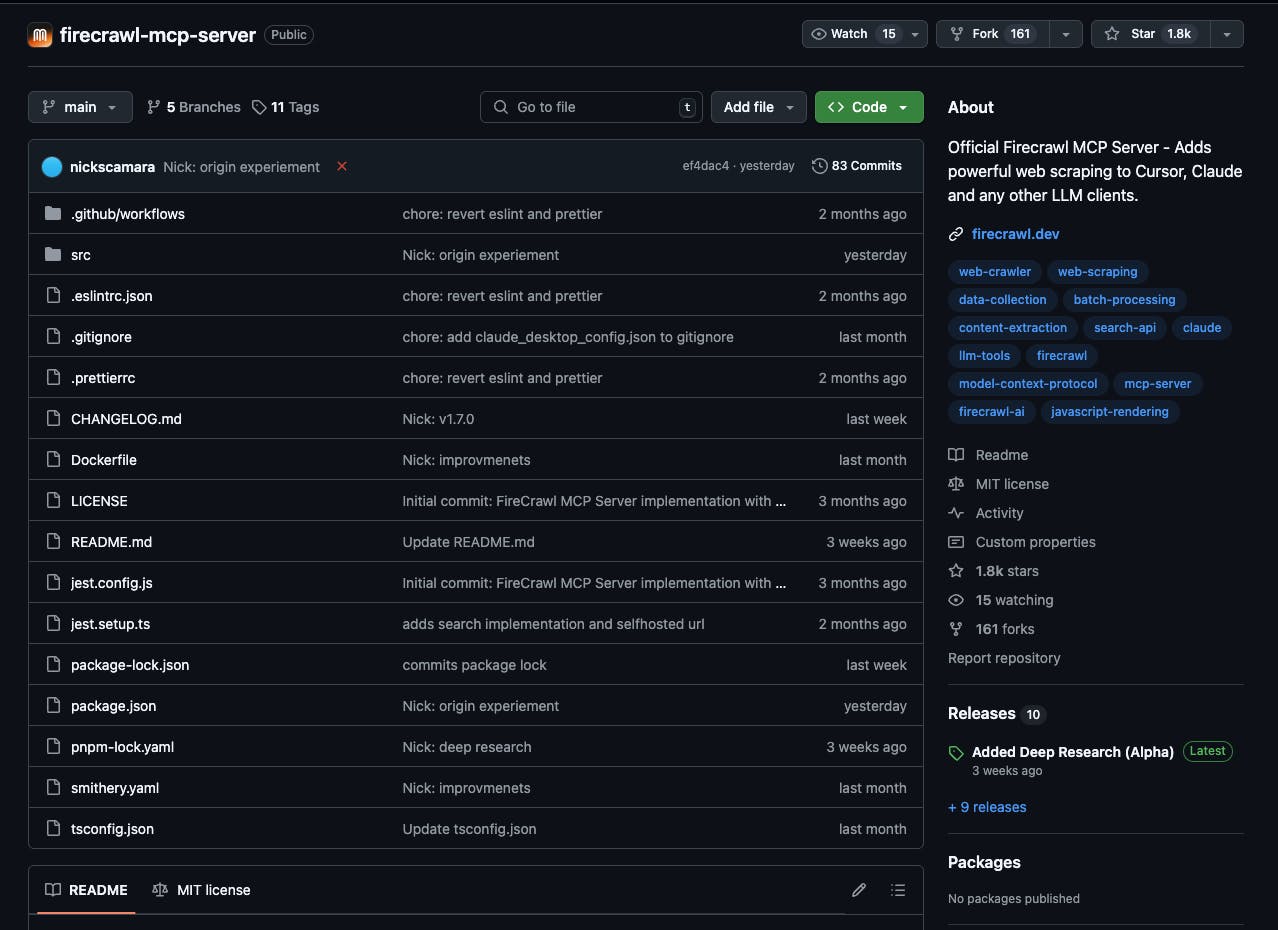Click the failed status X icon on latest commit

coord(342,166)
